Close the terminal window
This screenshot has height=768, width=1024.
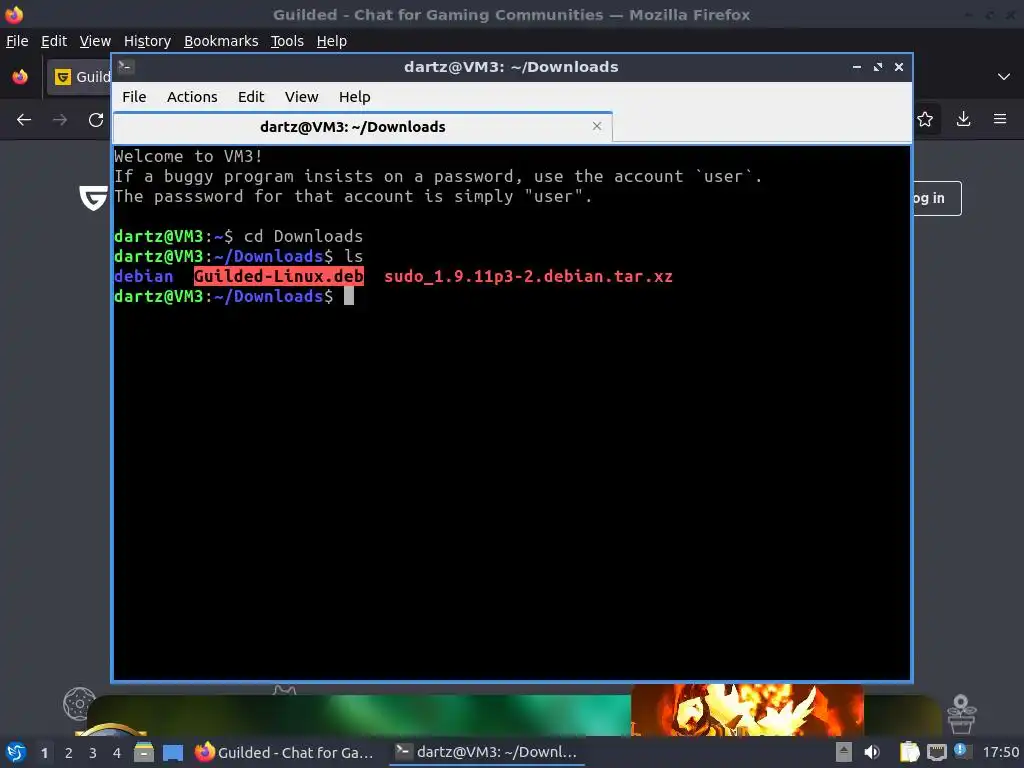coord(899,67)
